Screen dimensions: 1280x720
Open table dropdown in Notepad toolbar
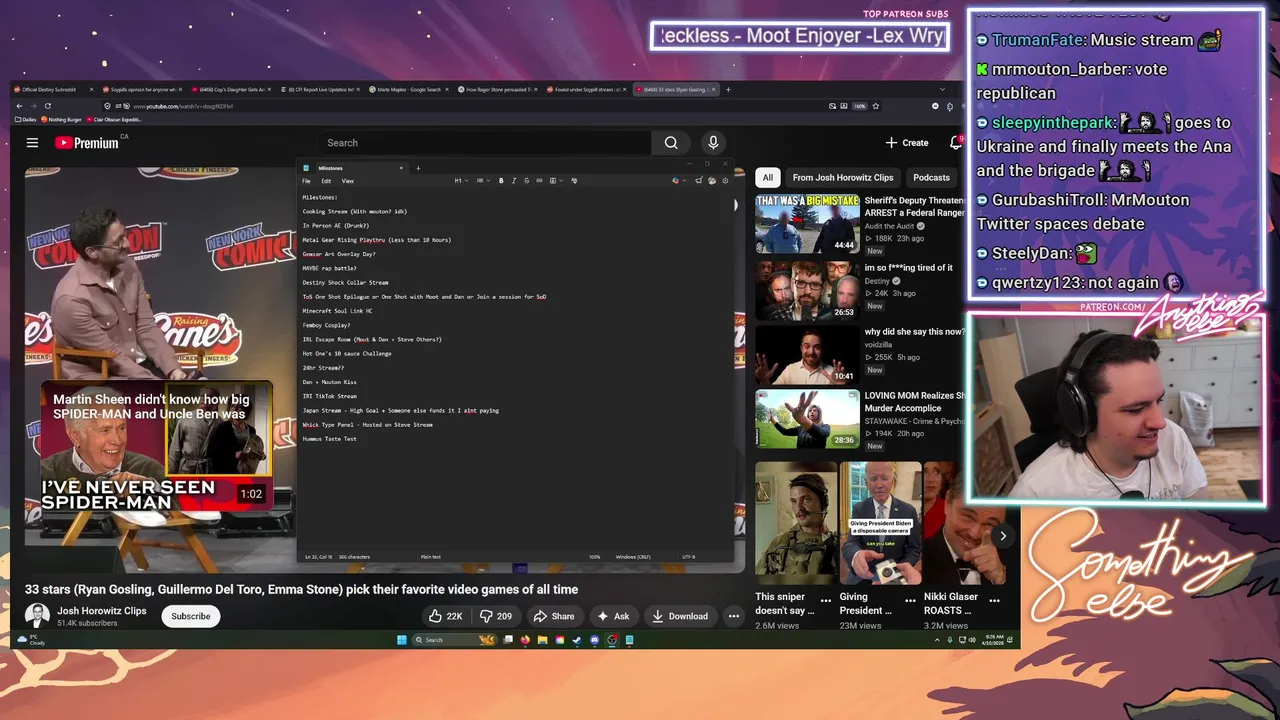pyautogui.click(x=556, y=181)
